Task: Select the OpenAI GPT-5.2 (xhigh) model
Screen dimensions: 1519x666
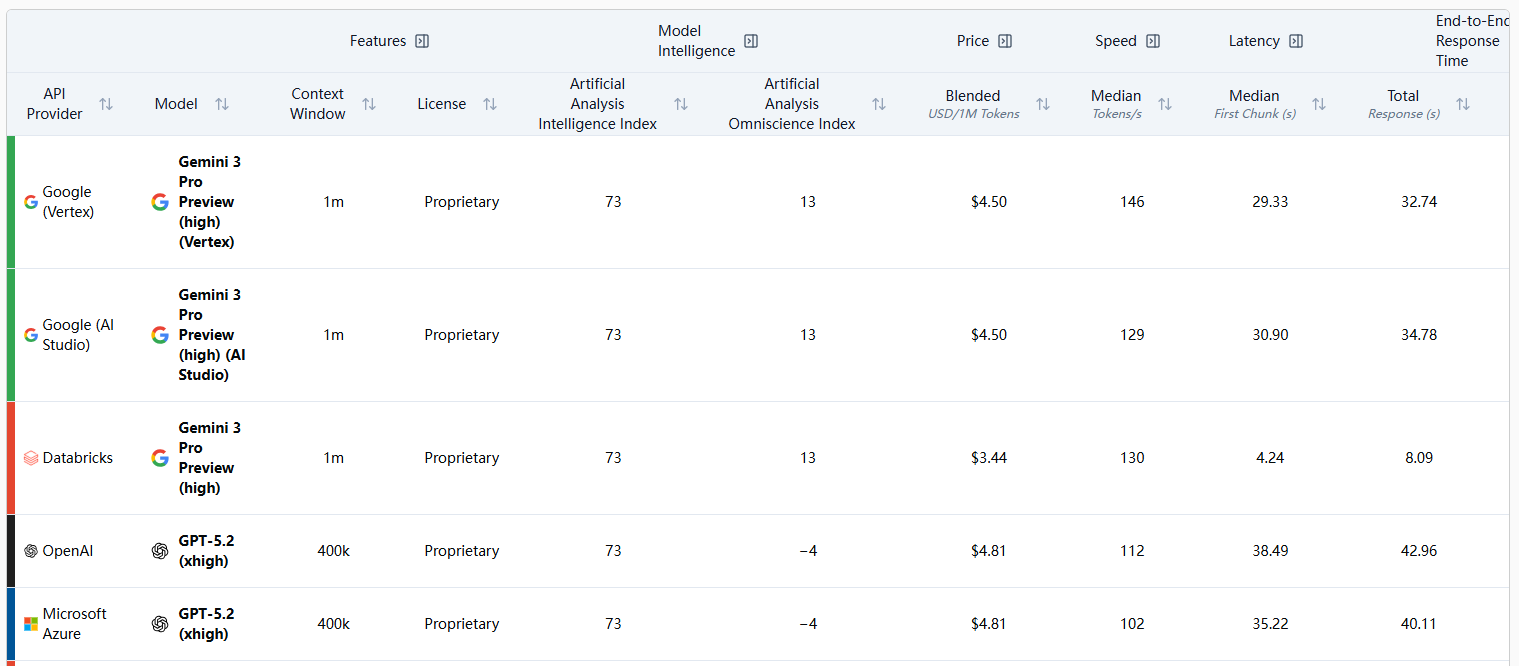Action: pos(206,551)
